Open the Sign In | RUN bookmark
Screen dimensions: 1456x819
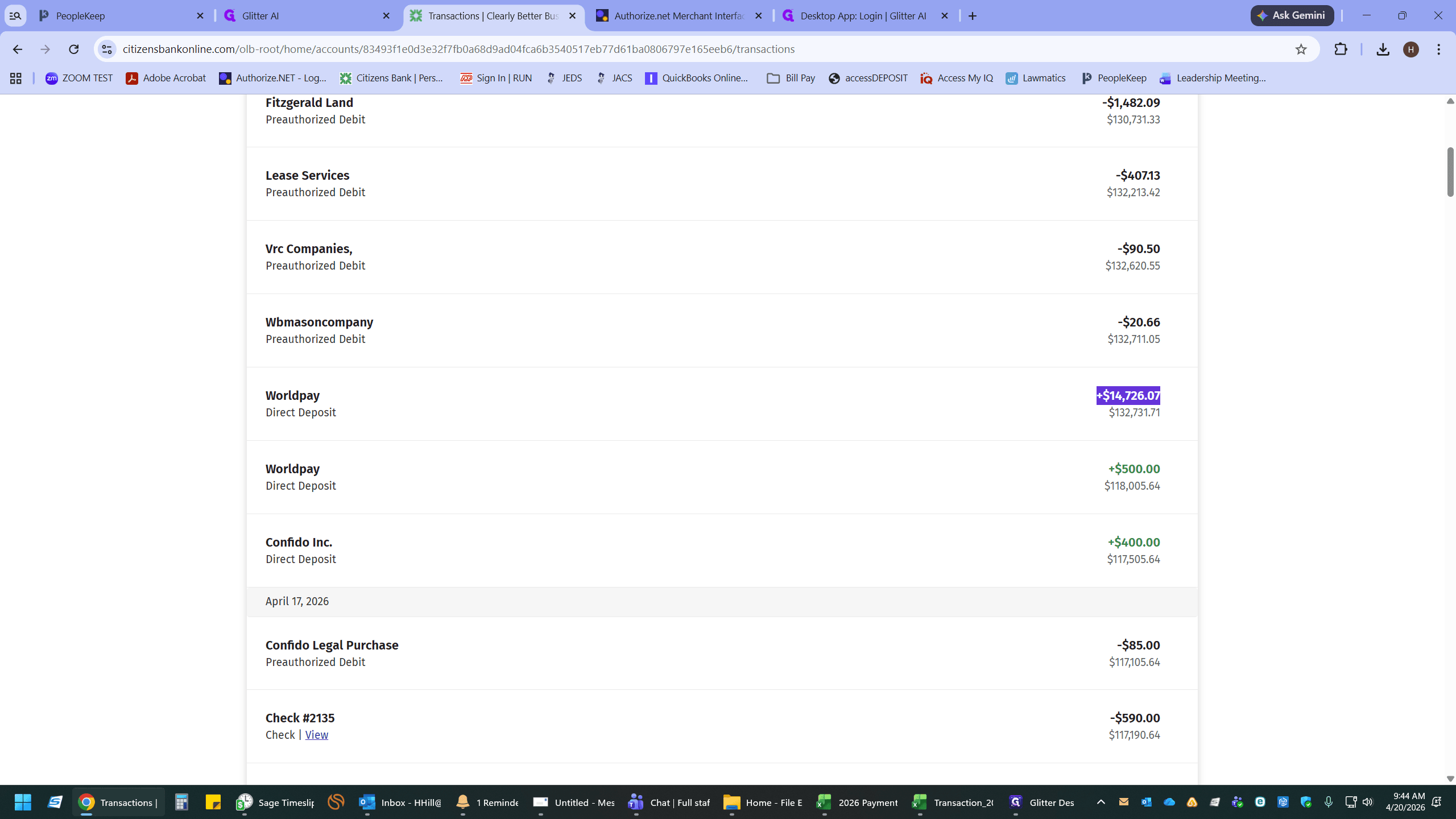(x=496, y=78)
